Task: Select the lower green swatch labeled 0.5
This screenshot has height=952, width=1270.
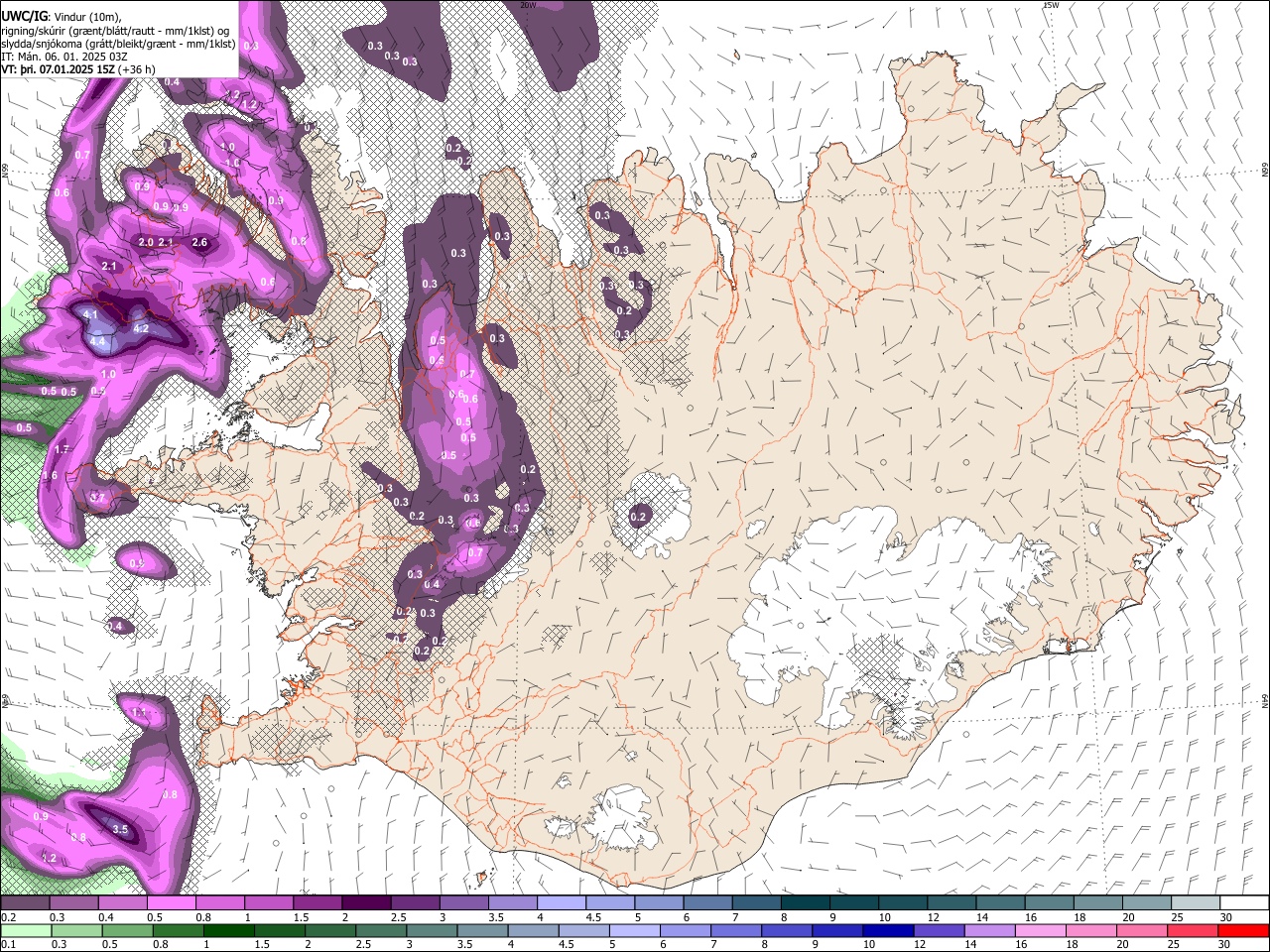Action: pyautogui.click(x=128, y=931)
